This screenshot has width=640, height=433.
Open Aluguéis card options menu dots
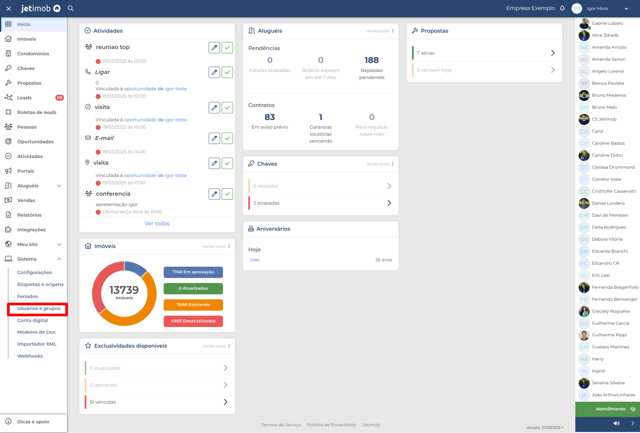[x=393, y=31]
